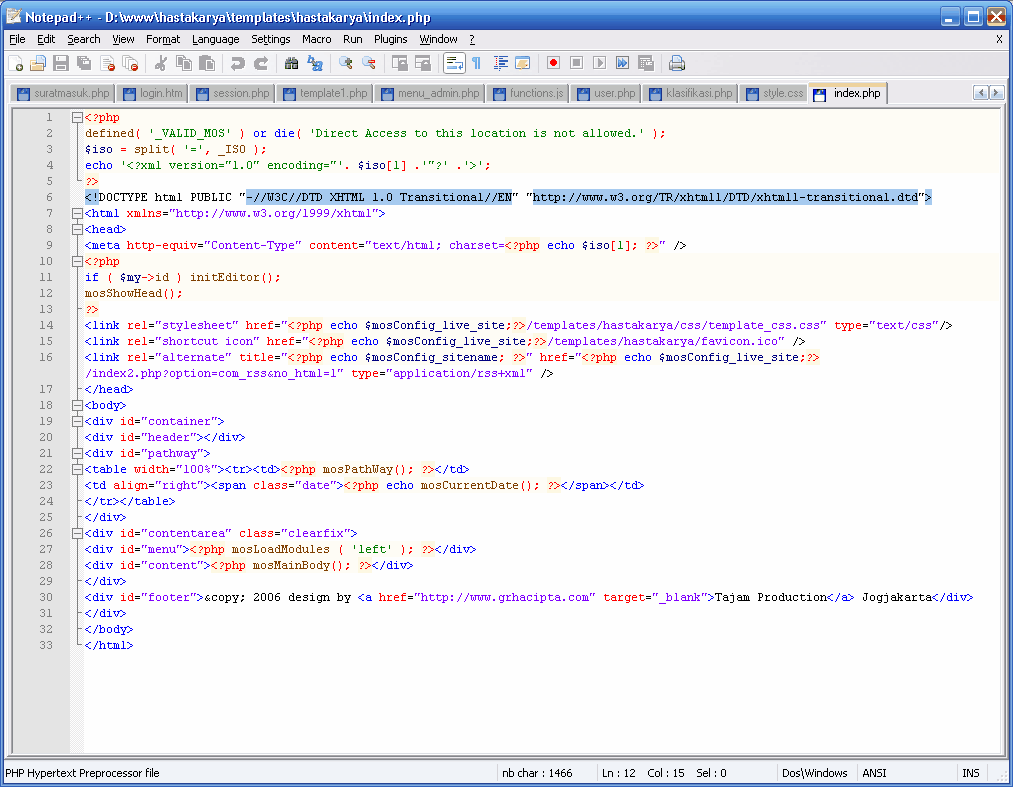Image resolution: width=1013 pixels, height=787 pixels.
Task: Click the synchronize horizontal scrolling icon
Action: 423,63
